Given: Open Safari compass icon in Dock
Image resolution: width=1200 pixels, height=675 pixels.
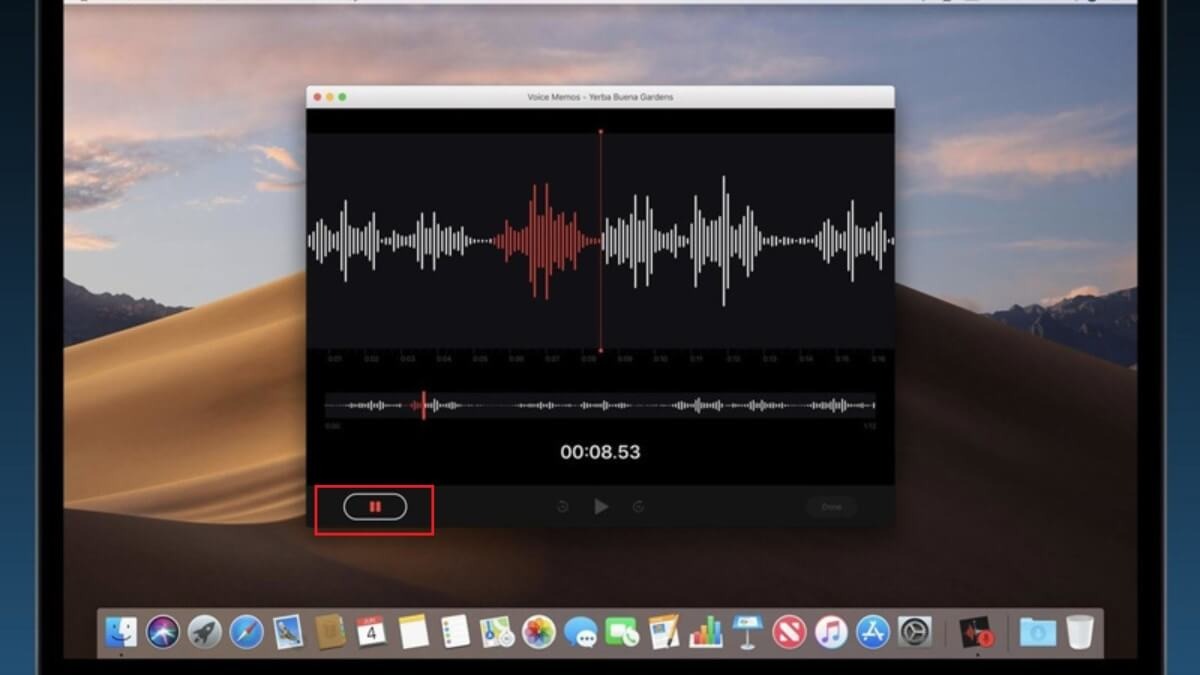Looking at the screenshot, I should tap(246, 631).
